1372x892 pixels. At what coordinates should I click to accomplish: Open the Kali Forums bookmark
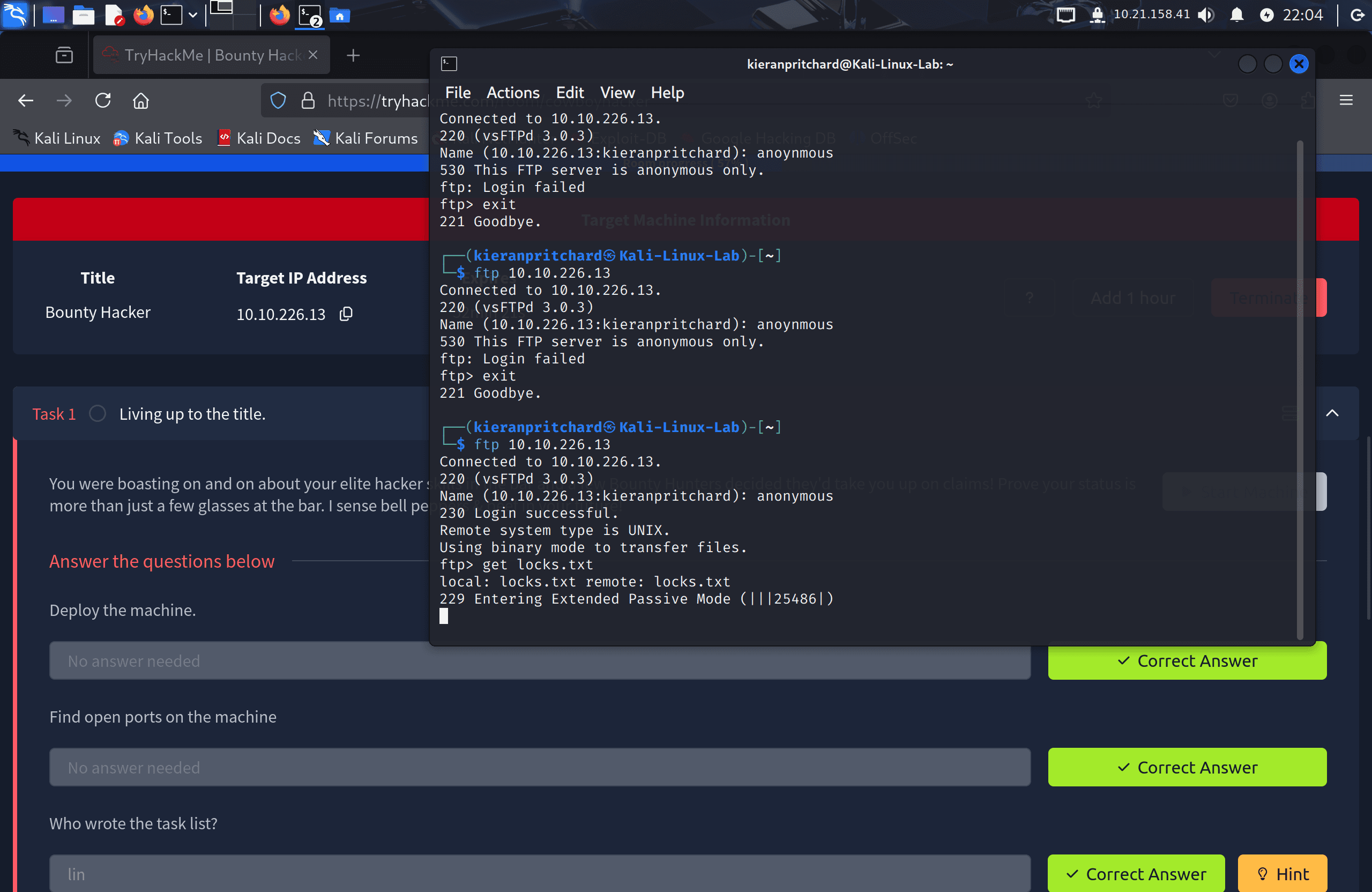[366, 138]
